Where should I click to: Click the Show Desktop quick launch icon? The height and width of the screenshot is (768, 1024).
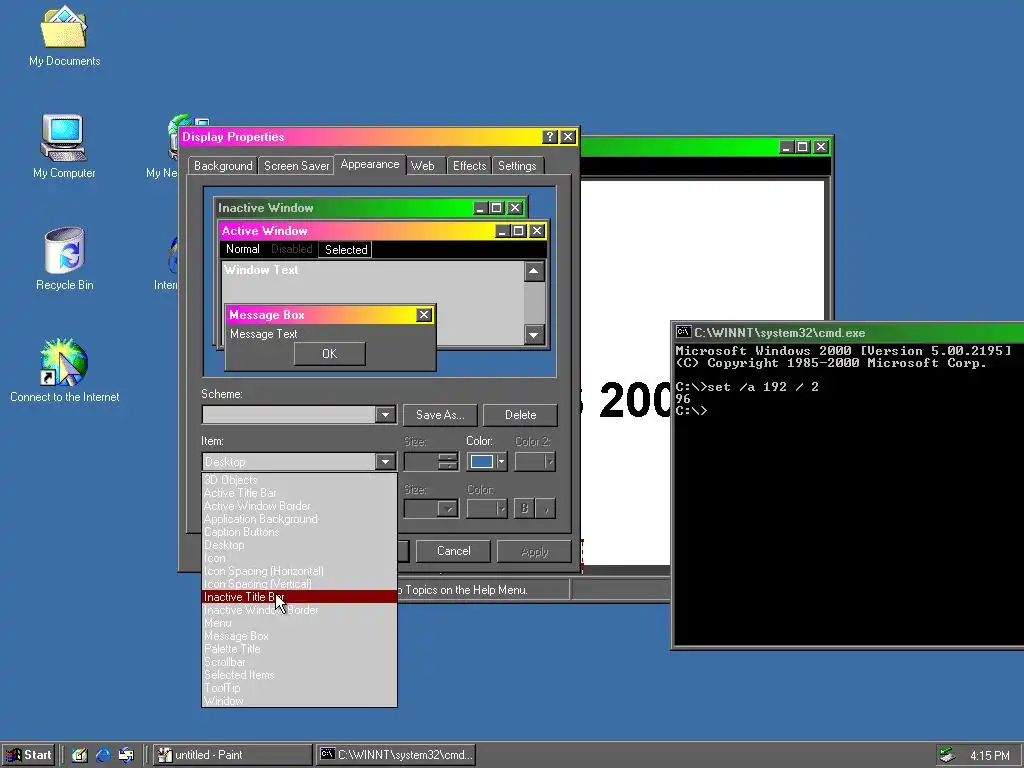tap(80, 755)
